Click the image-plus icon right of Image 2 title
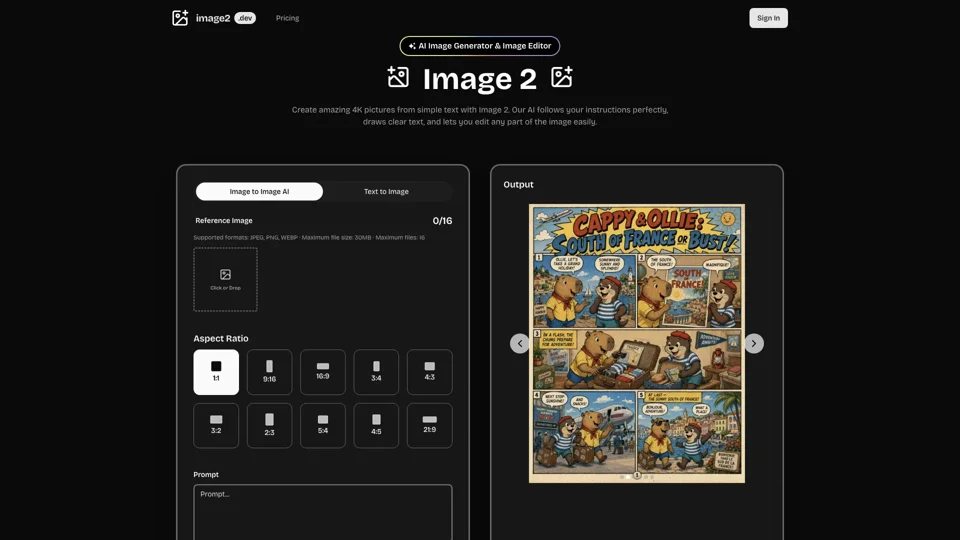This screenshot has width=960, height=540. coord(561,78)
